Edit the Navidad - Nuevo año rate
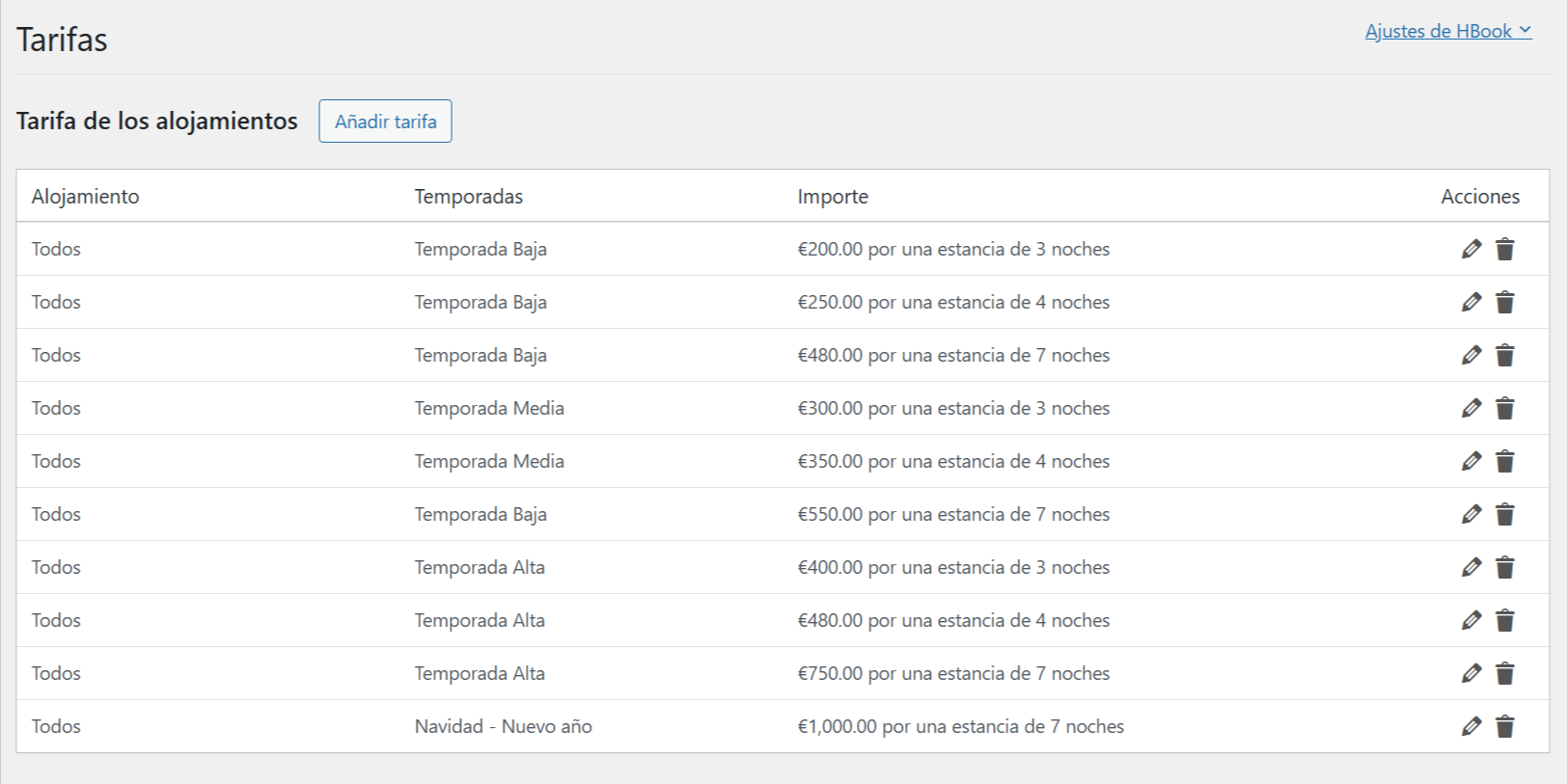Screen dimensions: 1567x784 (x=1471, y=726)
